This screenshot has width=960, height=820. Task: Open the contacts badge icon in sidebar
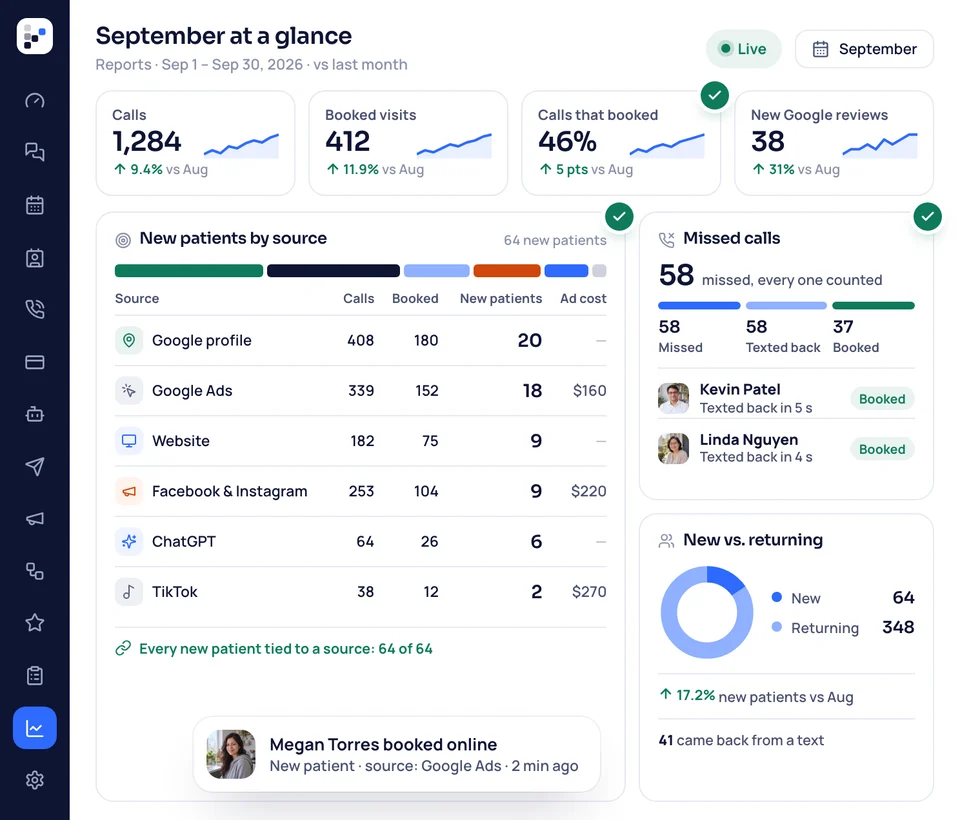tap(35, 258)
